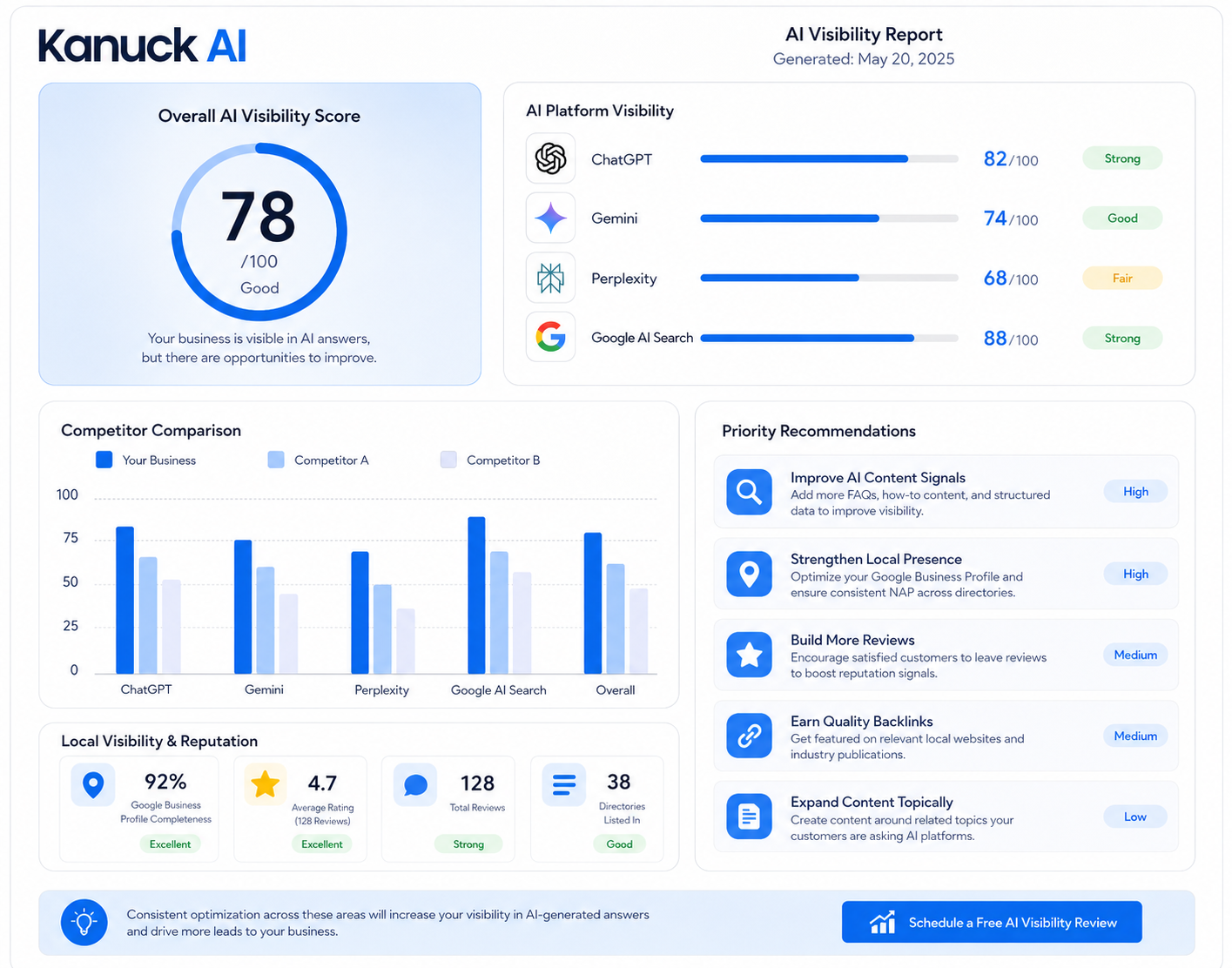Click the Schedule a Free AI Visibility Review button
Screen dimensions: 1232x968
[992, 922]
